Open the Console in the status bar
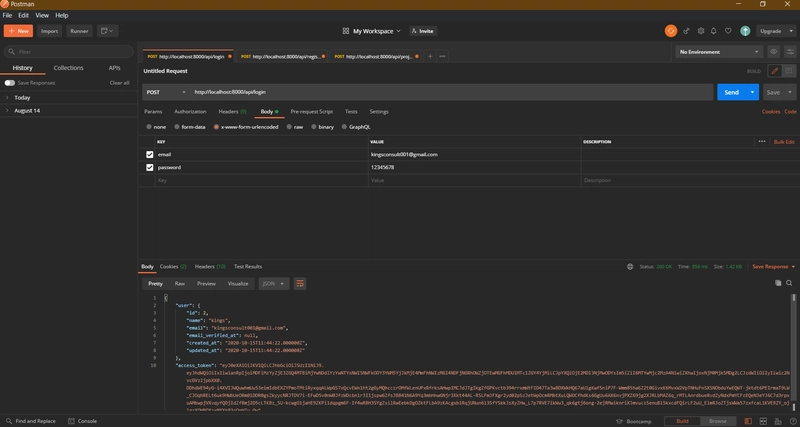 [x=82, y=421]
